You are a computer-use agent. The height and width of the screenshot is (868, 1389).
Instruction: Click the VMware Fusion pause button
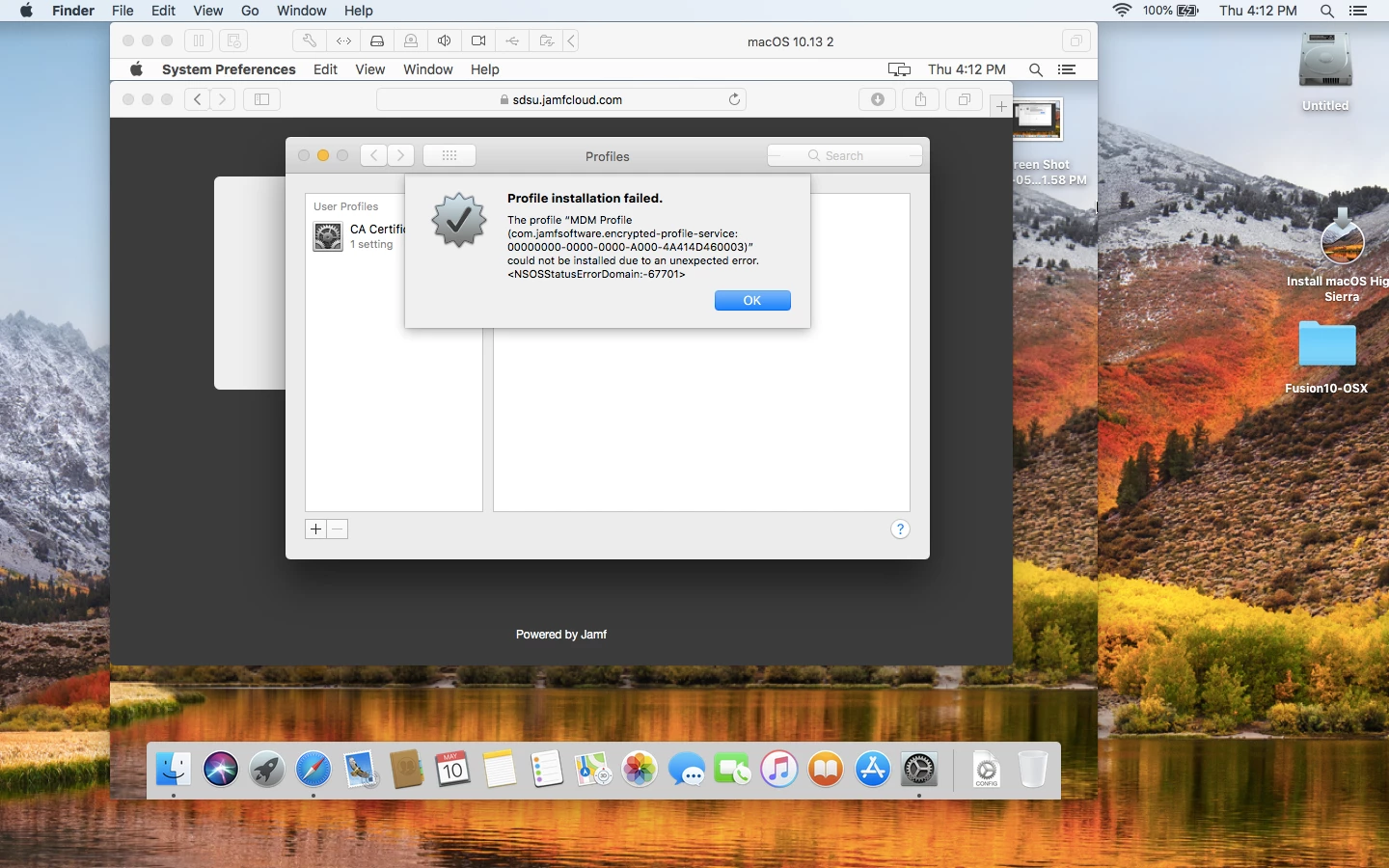coord(199,41)
